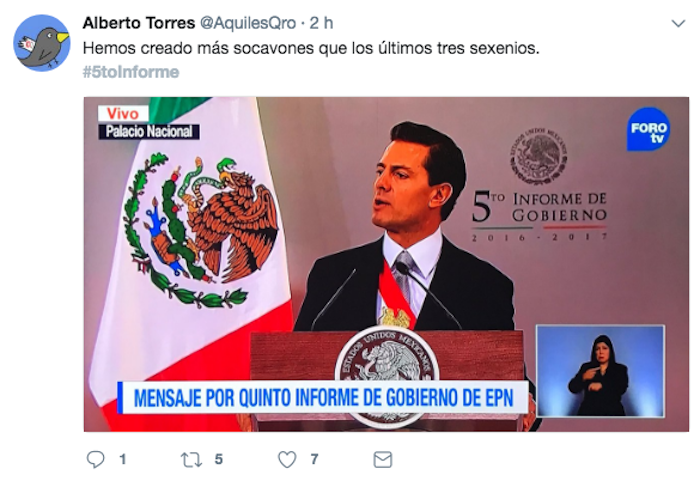The width and height of the screenshot is (700, 481).
Task: Open the attached broadcast image
Action: click(386, 264)
